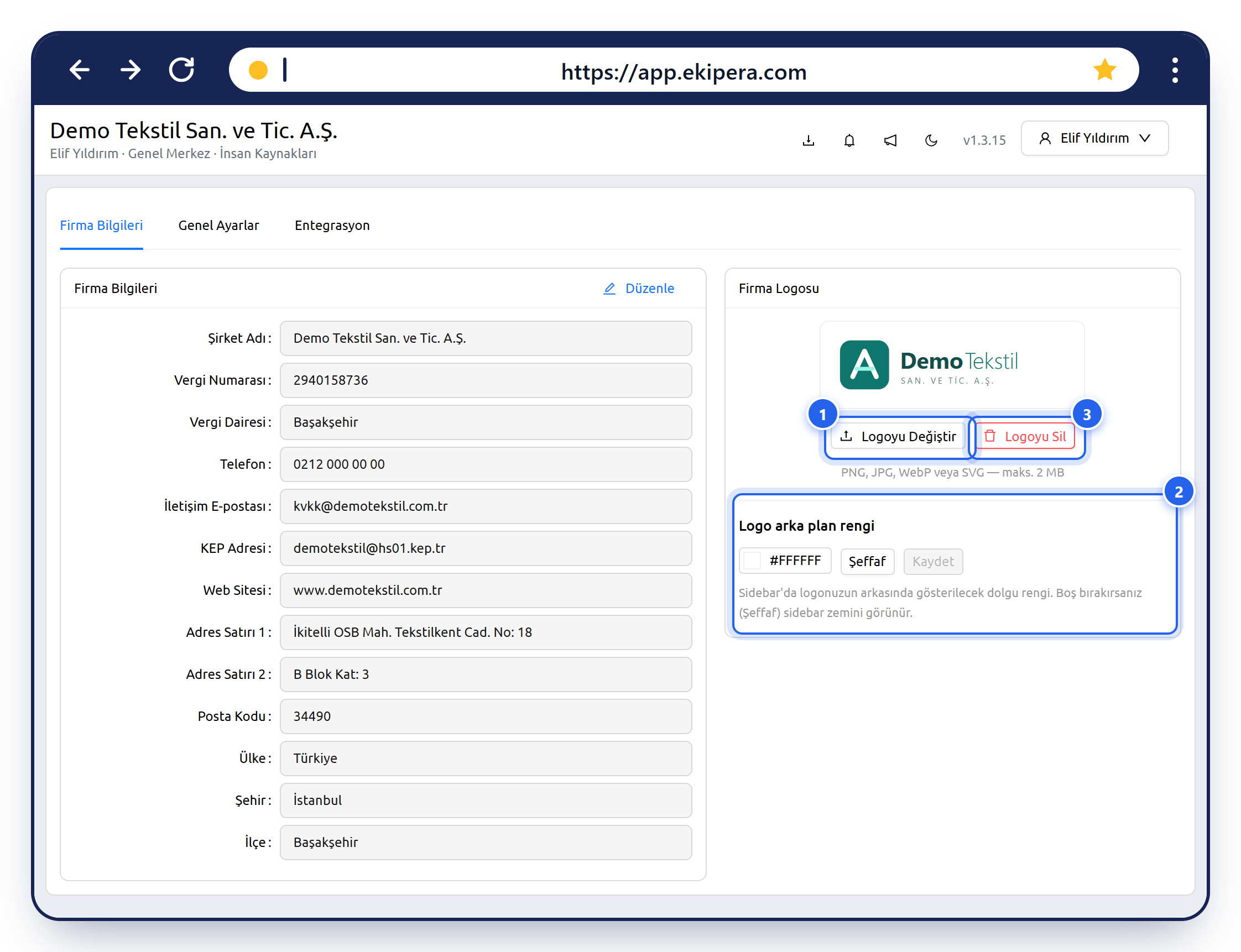Click the browser address bar URL
Screen dimensions: 1241x952
[x=684, y=72]
